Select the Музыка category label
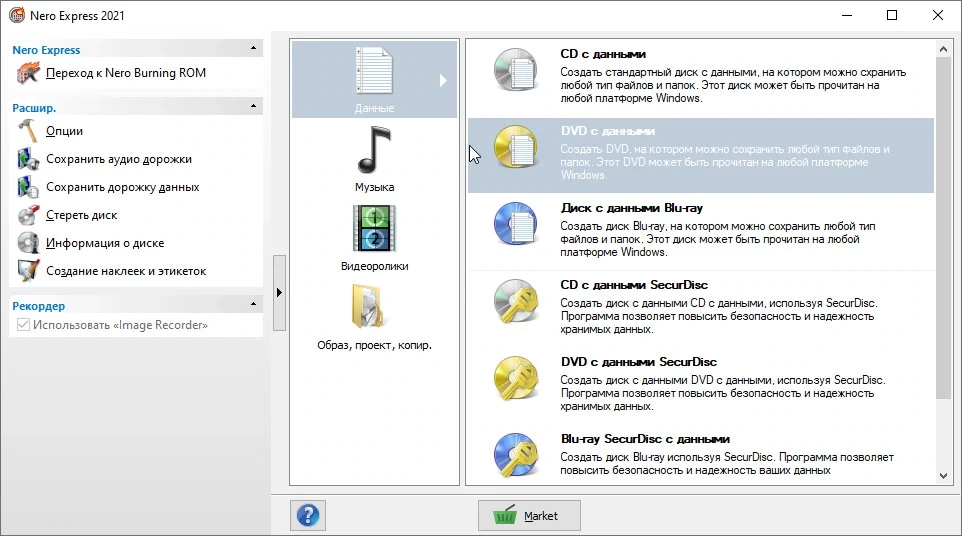Screen dimensions: 962x536 (374, 187)
